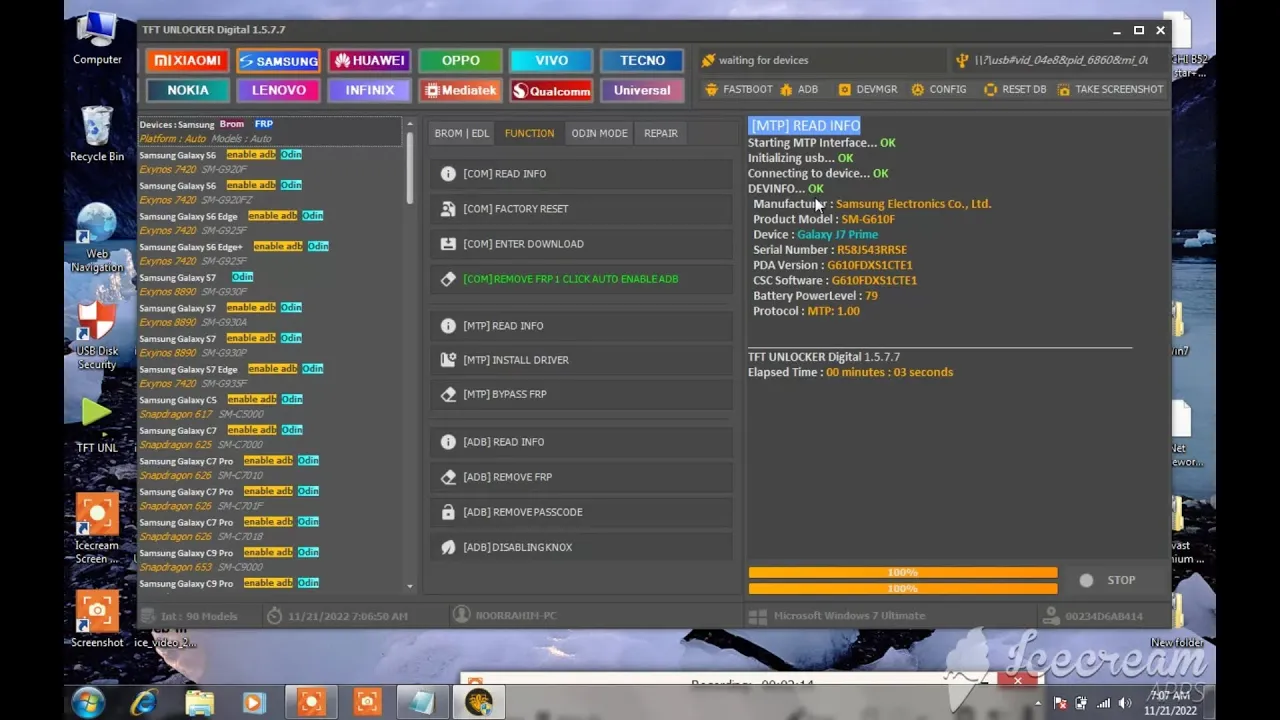This screenshot has height=720, width=1280.
Task: Select Samsung Galaxy S6 SM-G920F entry
Action: 270,162
